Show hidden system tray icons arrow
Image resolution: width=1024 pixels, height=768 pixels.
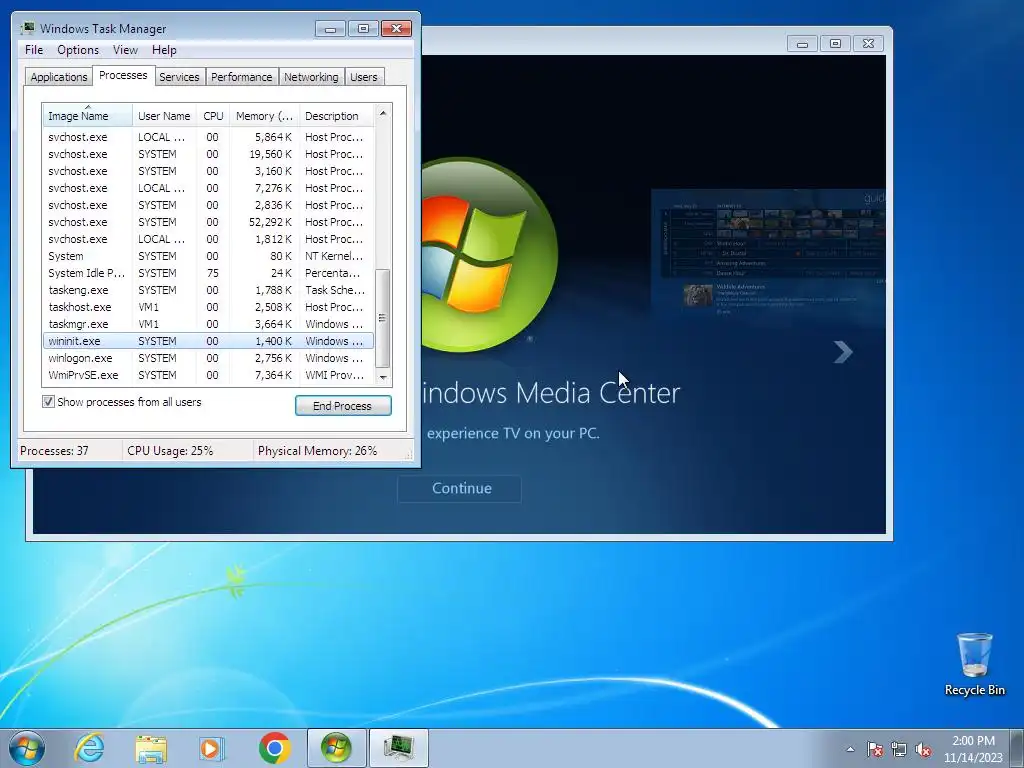click(850, 749)
